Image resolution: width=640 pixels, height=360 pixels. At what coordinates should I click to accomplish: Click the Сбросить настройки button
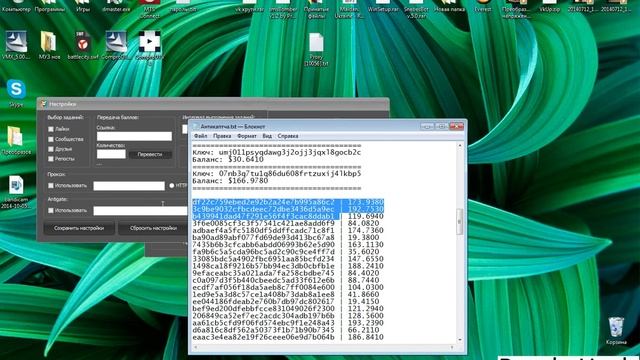point(153,228)
